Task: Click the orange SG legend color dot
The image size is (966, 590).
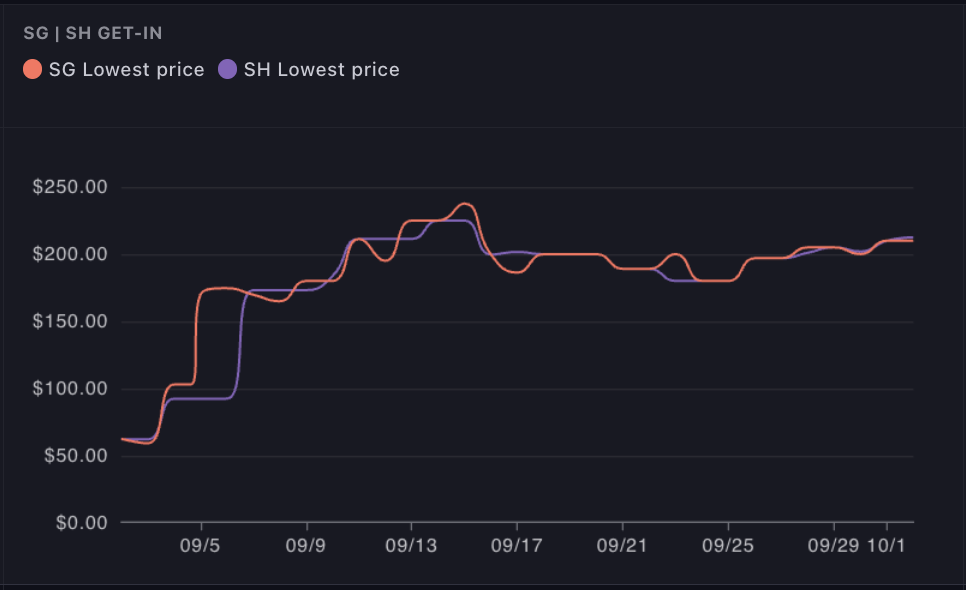Action: [33, 70]
